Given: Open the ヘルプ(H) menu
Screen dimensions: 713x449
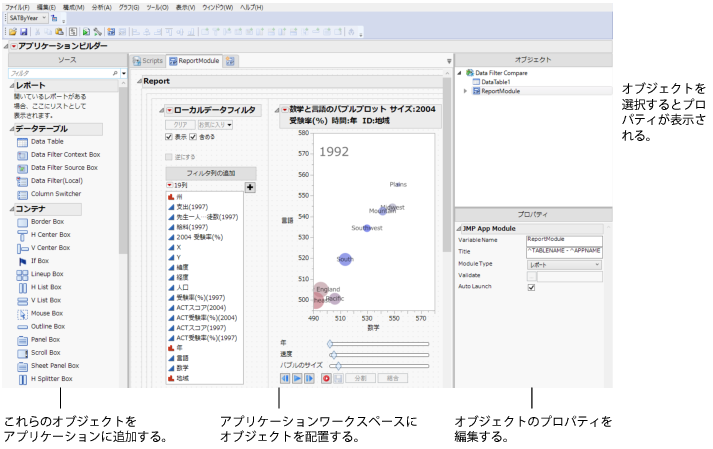Looking at the screenshot, I should point(251,8).
